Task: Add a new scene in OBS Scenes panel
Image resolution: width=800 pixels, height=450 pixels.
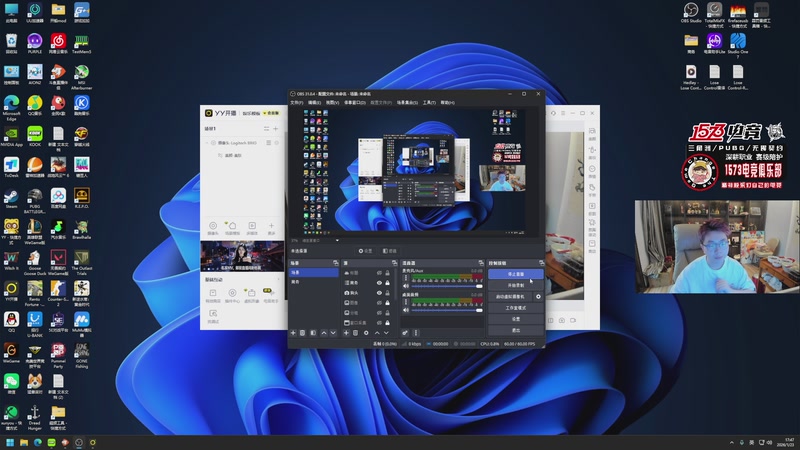Action: coord(293,333)
